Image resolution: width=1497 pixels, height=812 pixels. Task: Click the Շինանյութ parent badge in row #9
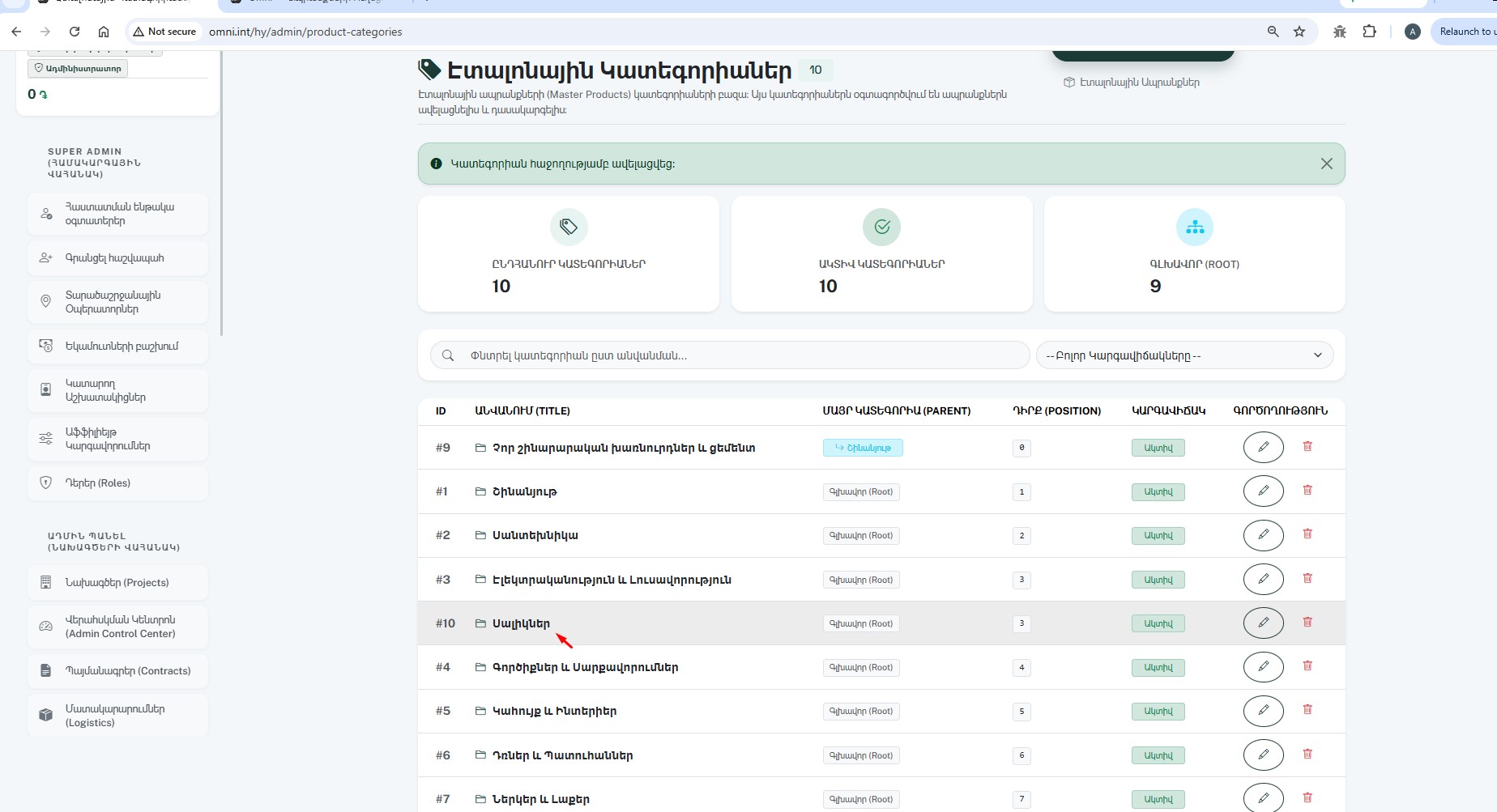tap(863, 448)
